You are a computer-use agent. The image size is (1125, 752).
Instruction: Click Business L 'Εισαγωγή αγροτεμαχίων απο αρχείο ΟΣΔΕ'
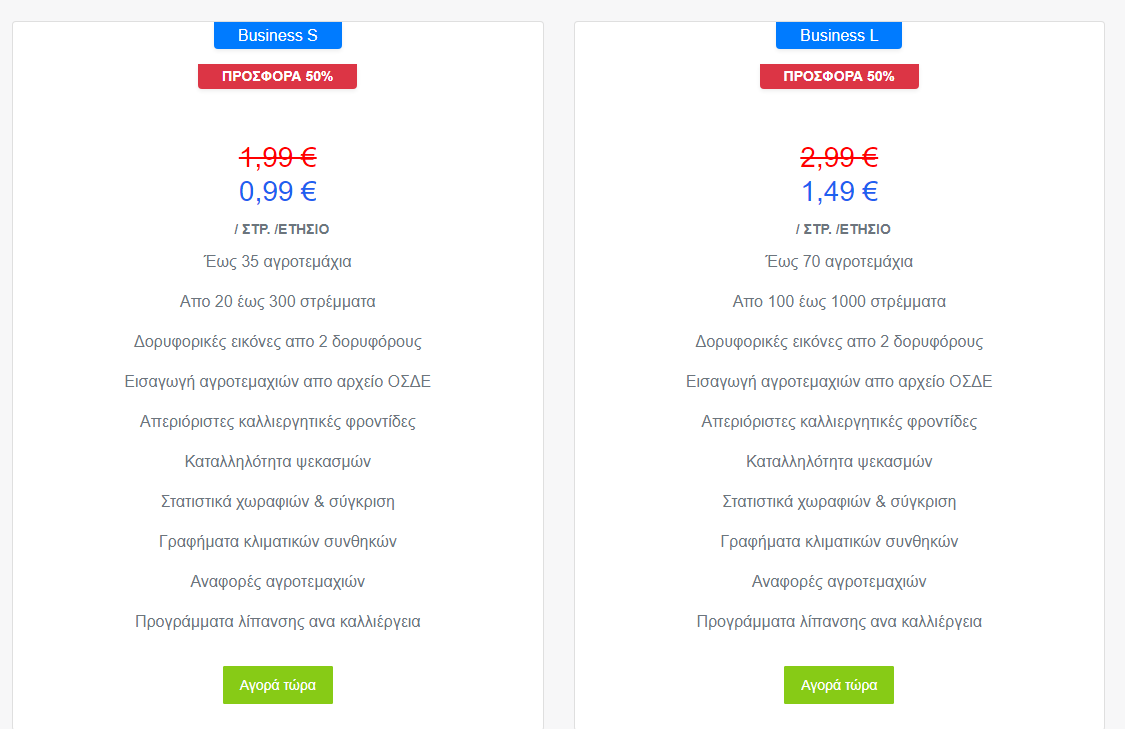click(x=839, y=382)
